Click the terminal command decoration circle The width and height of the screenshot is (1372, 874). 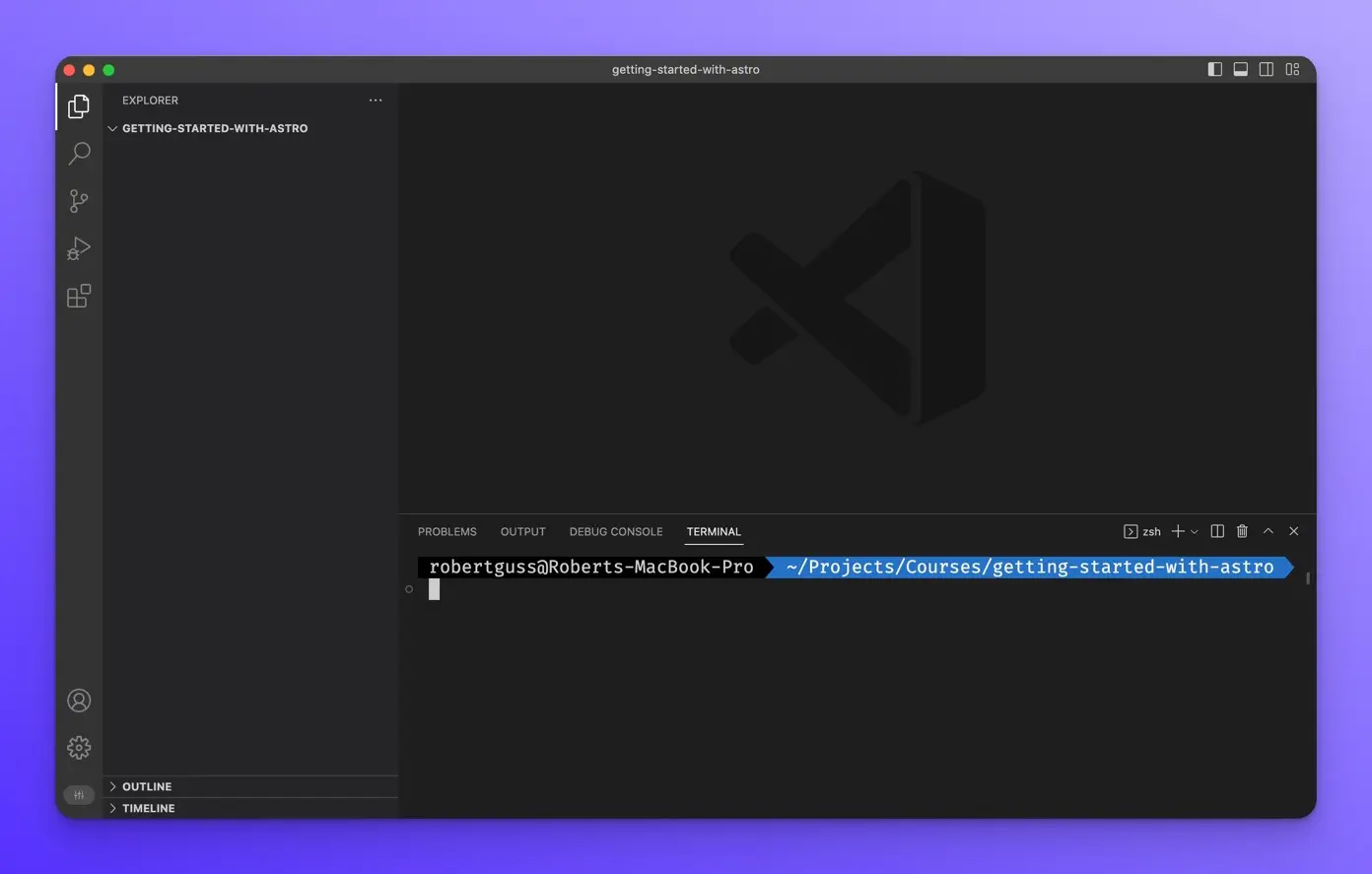(x=409, y=589)
